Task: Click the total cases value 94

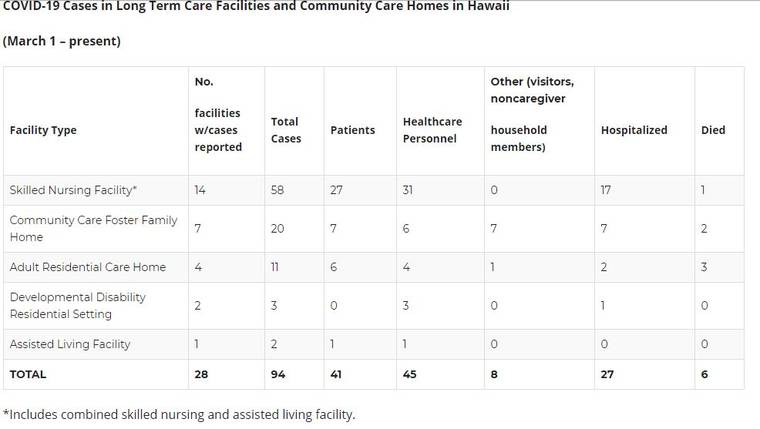Action: [279, 374]
